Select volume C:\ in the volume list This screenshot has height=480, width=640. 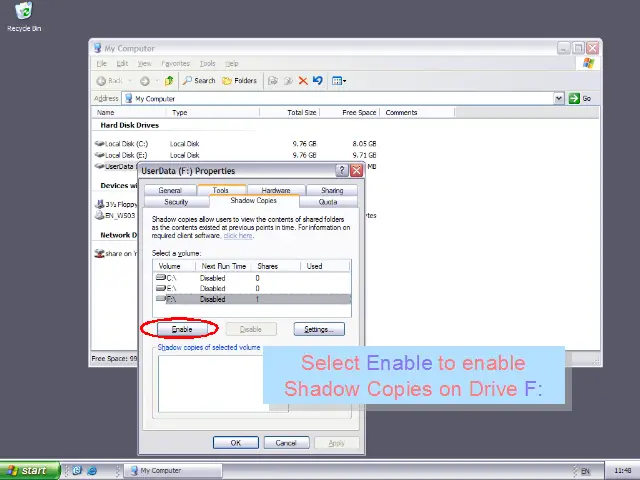point(252,278)
